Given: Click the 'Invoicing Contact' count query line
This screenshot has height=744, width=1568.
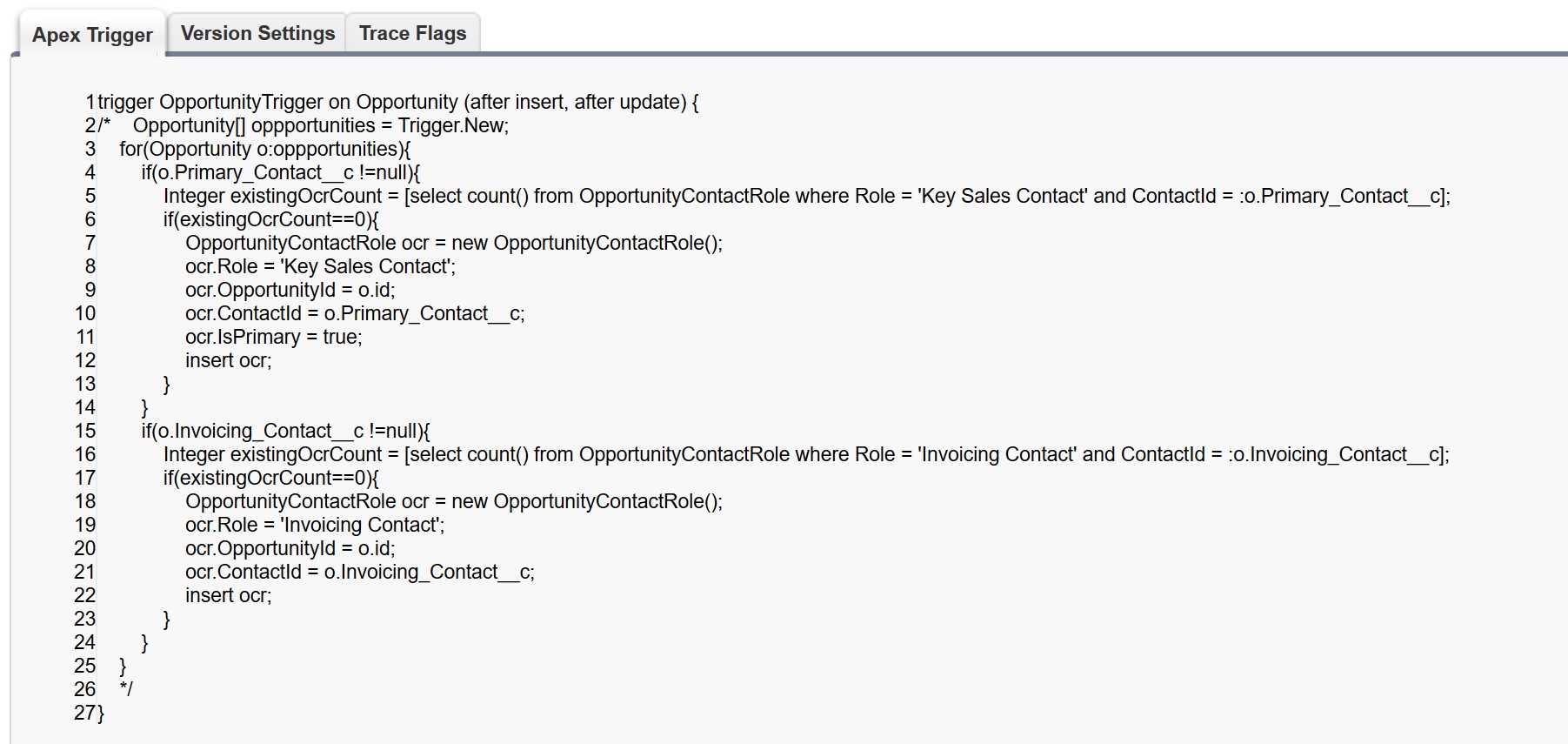Looking at the screenshot, I should [x=805, y=454].
